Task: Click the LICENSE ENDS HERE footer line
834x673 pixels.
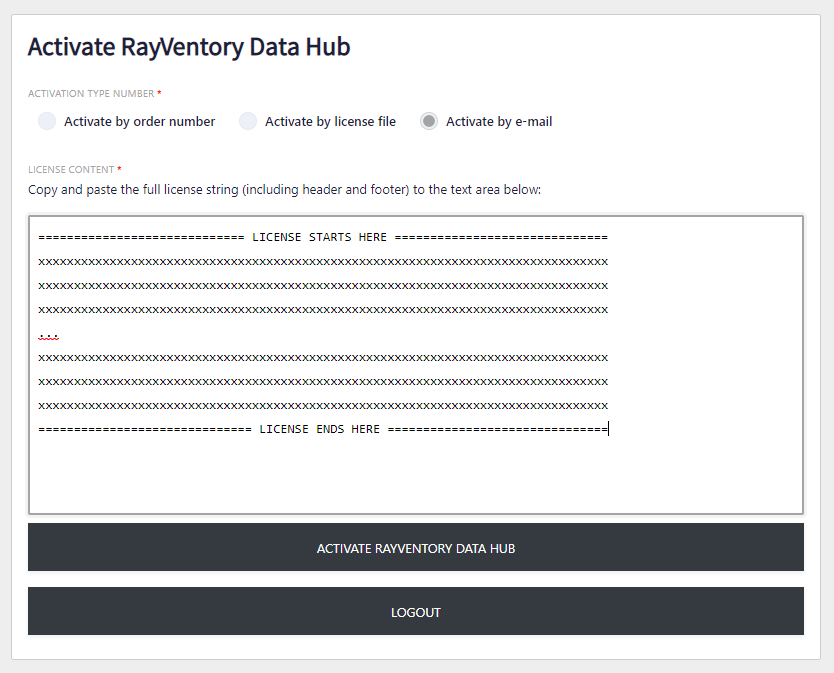Action: (x=320, y=429)
